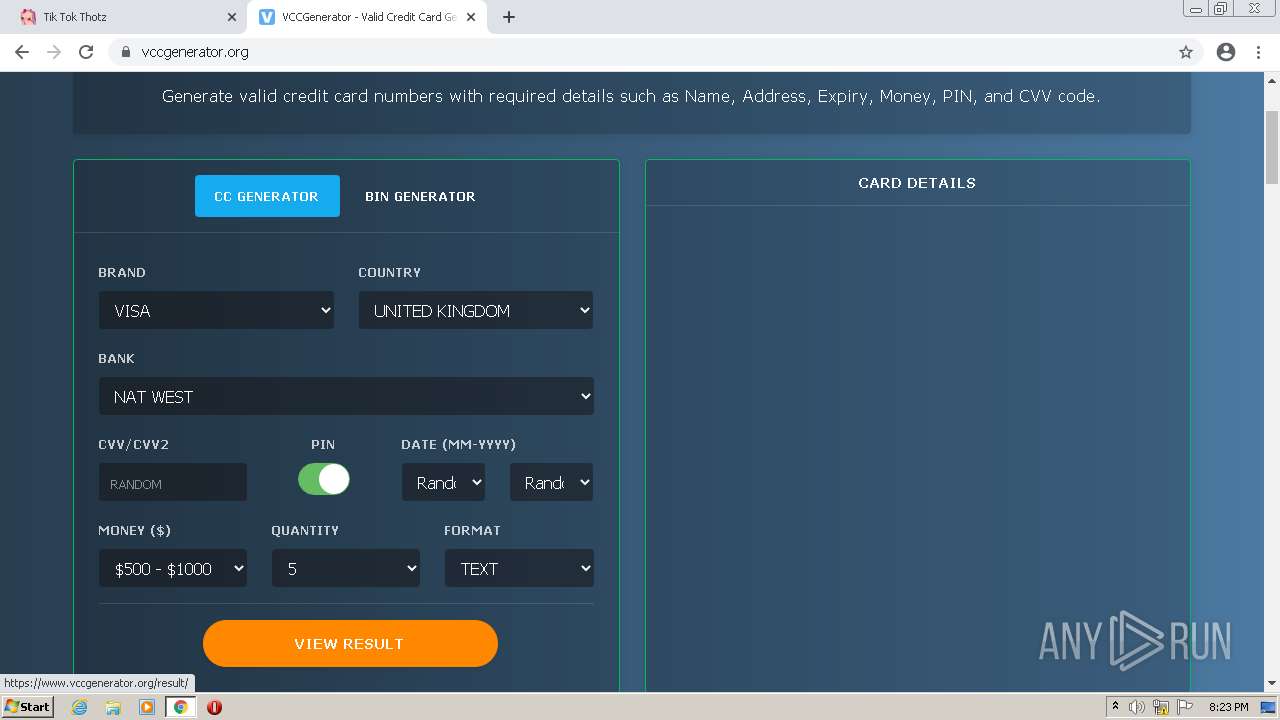This screenshot has height=720, width=1280.
Task: Open the file explorer taskbar icon
Action: point(113,707)
